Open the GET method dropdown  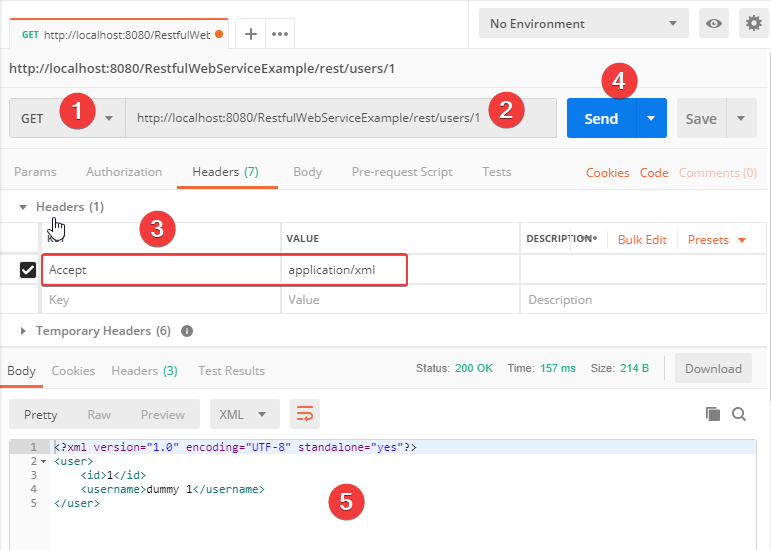(66, 118)
